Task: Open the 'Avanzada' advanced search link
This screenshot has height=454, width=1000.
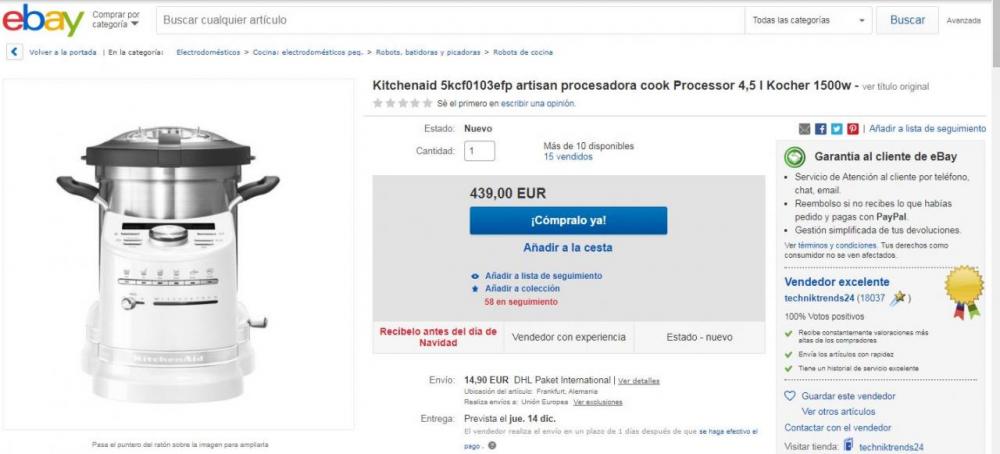Action: click(x=963, y=21)
